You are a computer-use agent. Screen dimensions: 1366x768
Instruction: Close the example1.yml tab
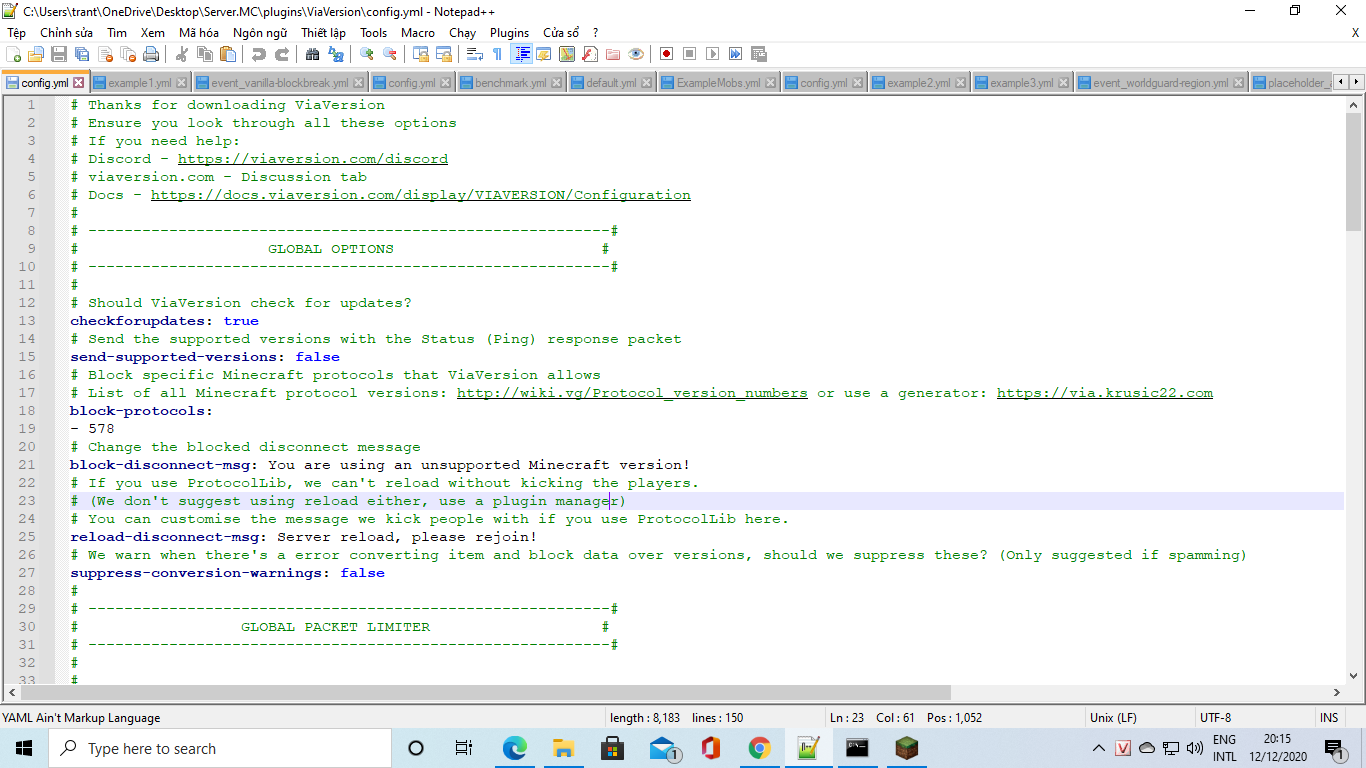coord(181,83)
